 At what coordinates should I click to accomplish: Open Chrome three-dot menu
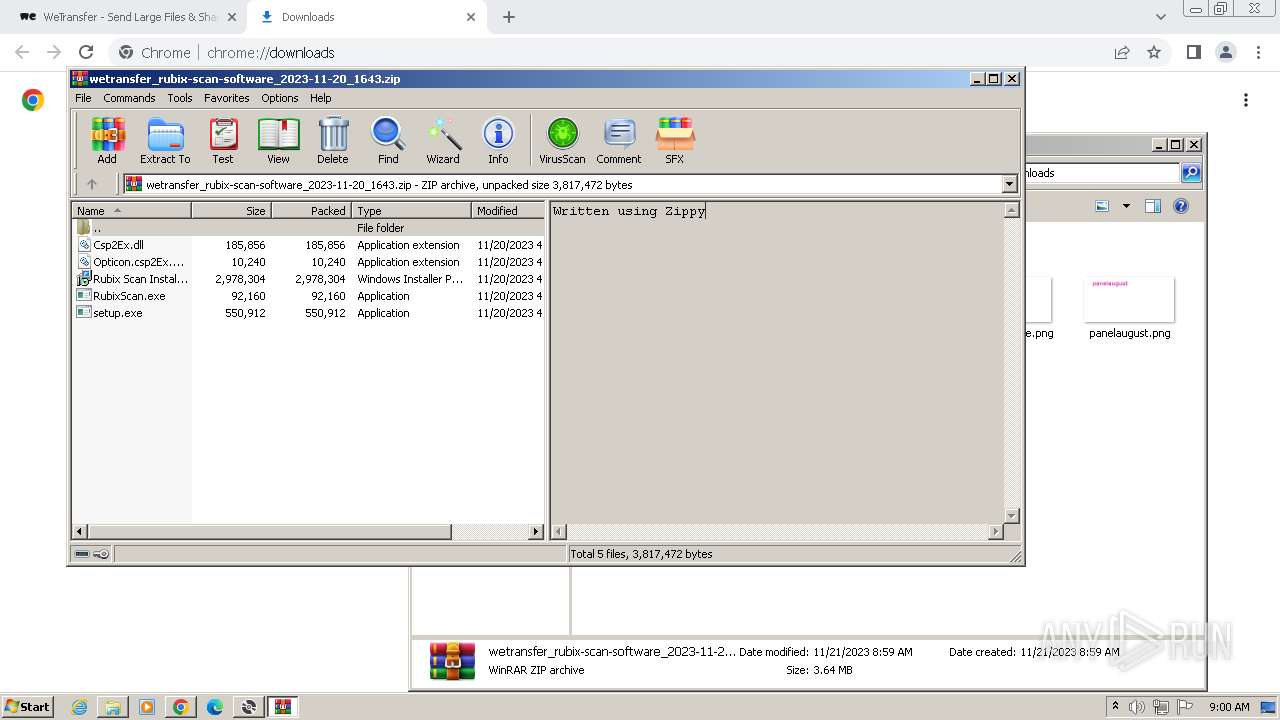[x=1257, y=53]
